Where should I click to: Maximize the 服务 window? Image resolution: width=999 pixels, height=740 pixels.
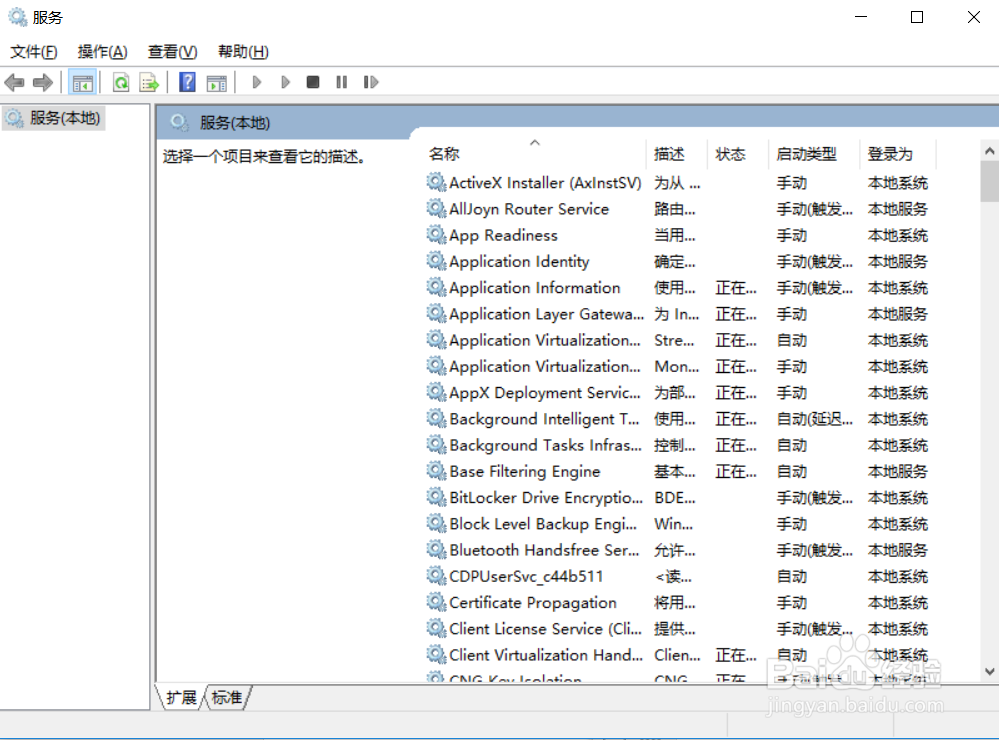click(x=917, y=17)
